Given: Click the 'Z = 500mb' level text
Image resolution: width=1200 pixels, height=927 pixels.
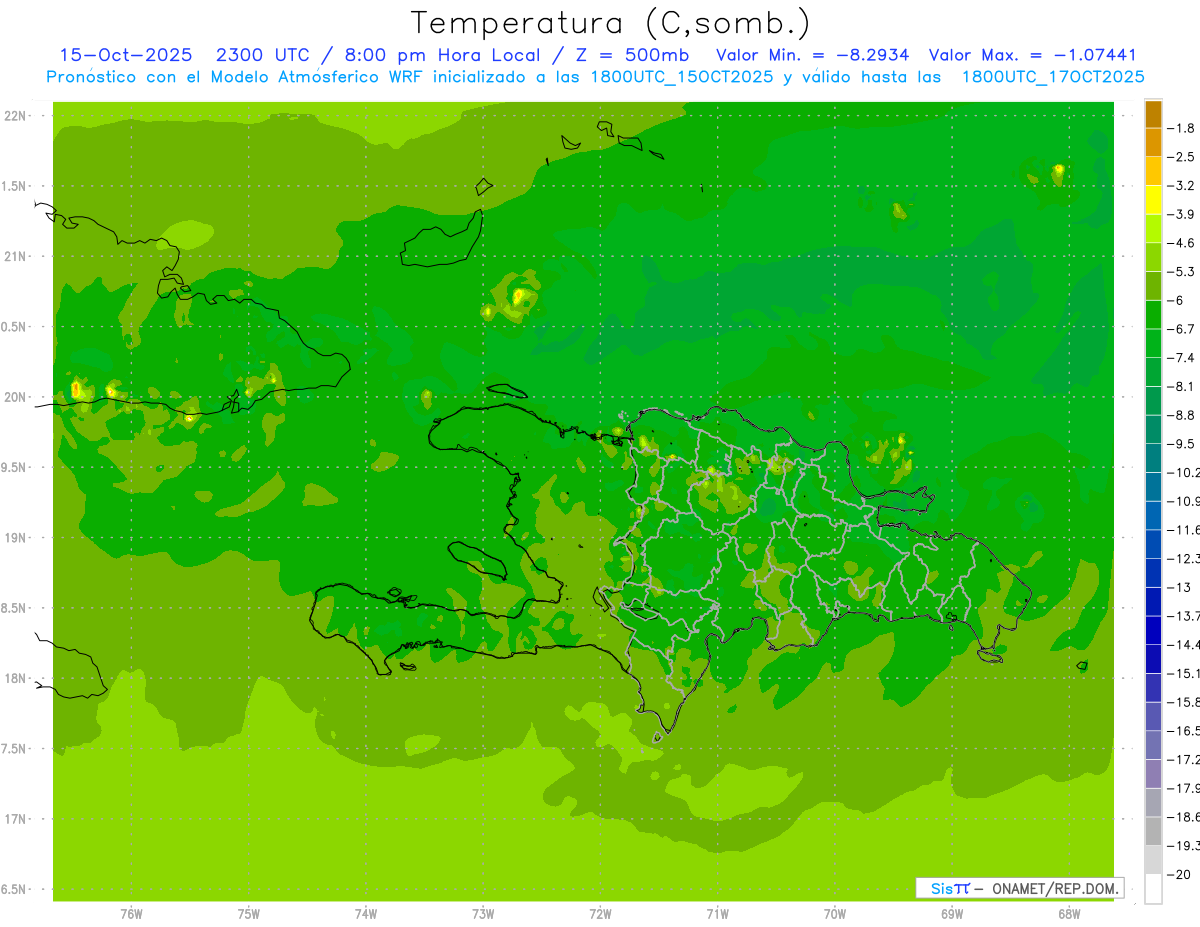Looking at the screenshot, I should [628, 55].
